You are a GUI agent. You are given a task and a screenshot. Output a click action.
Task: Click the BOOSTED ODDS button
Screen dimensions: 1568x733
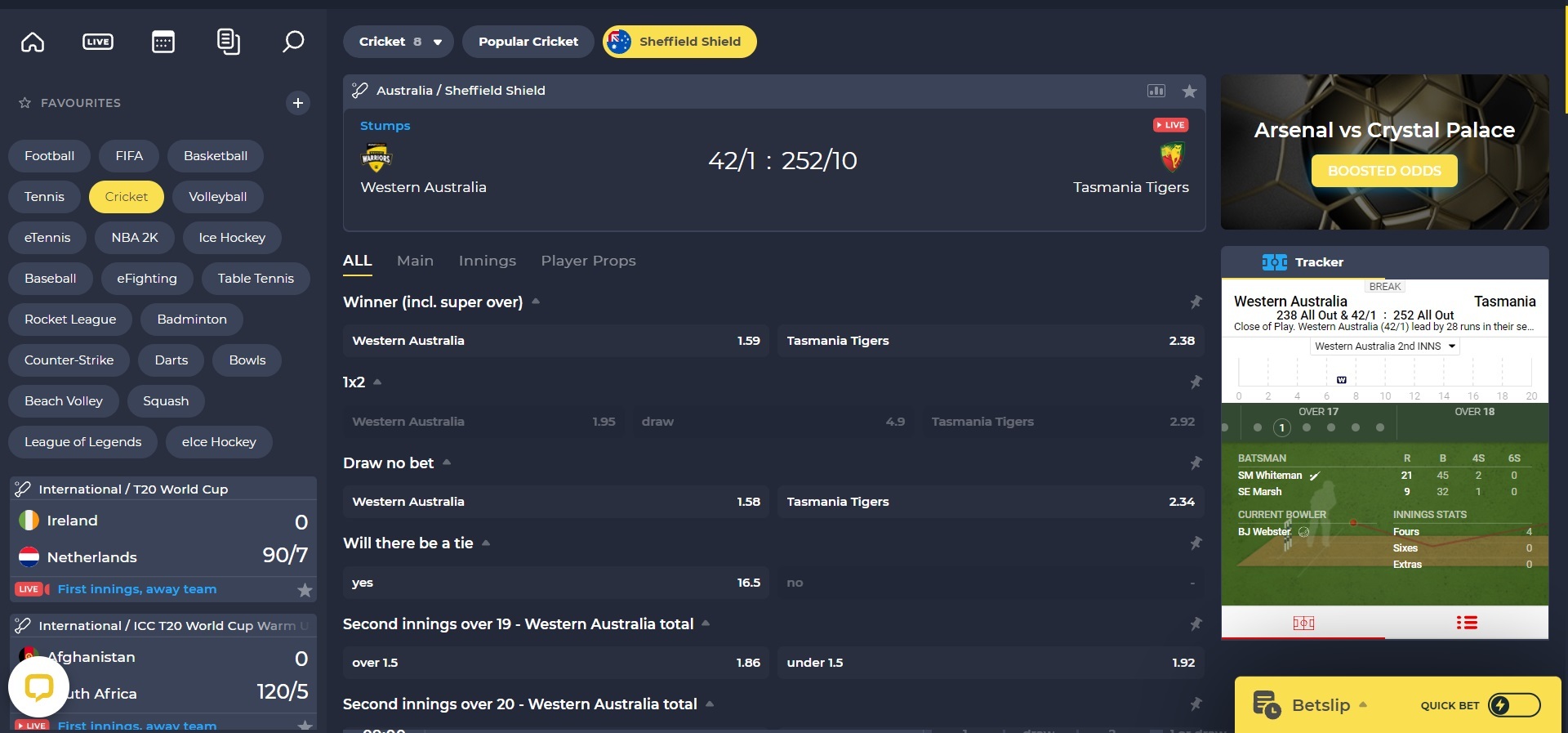pos(1384,171)
